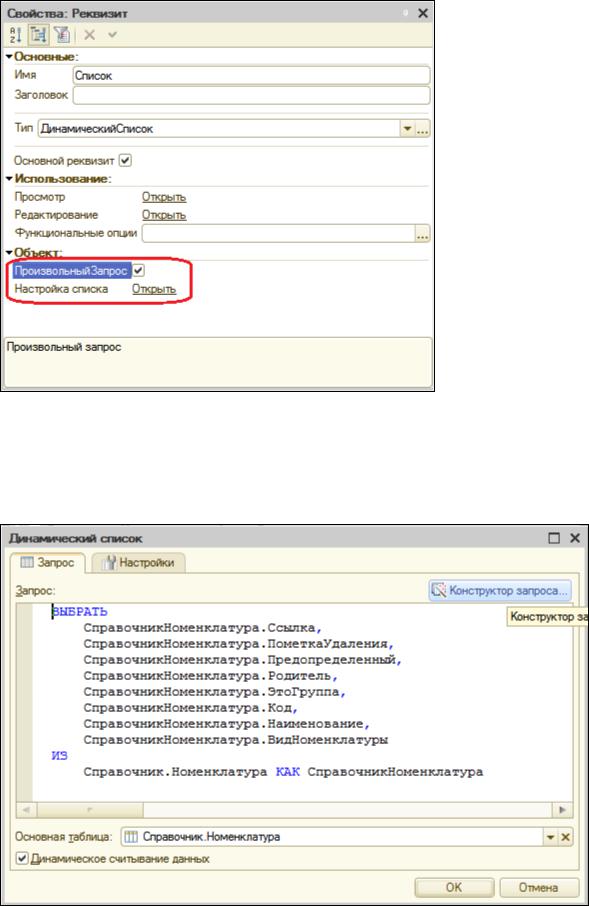Image resolution: width=589 pixels, height=906 pixels.
Task: Click the Отмена button
Action: pyautogui.click(x=538, y=887)
